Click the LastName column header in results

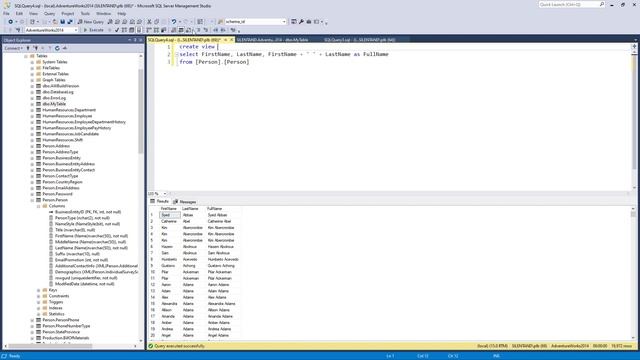(190, 209)
